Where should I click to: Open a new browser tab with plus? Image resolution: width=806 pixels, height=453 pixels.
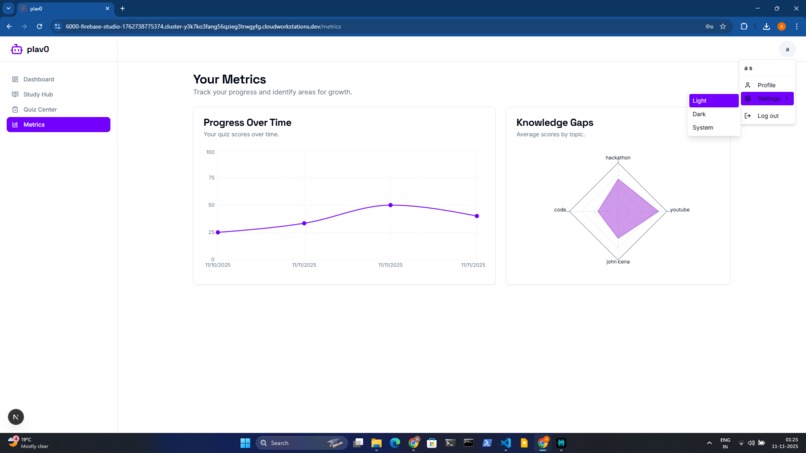122,8
